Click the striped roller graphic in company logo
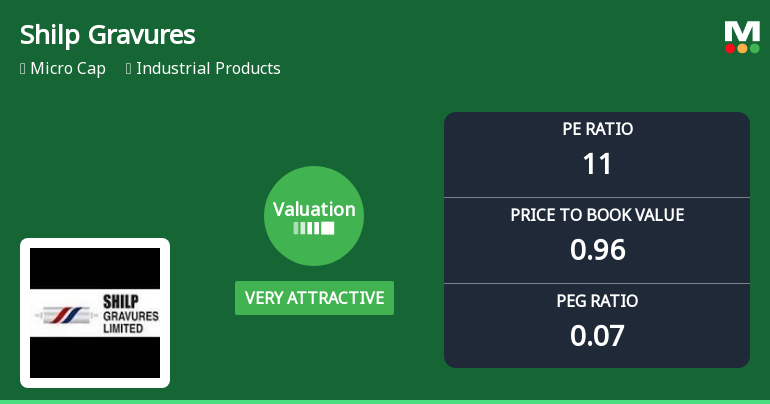770x404 pixels. pos(66,315)
